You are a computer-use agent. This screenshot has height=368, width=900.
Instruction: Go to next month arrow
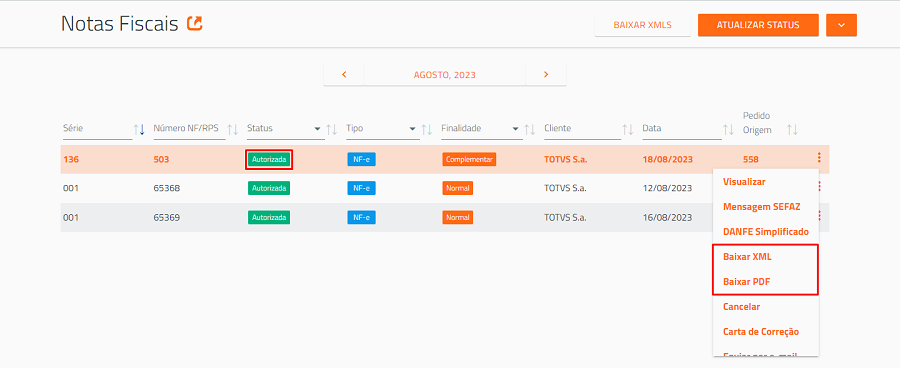point(546,75)
